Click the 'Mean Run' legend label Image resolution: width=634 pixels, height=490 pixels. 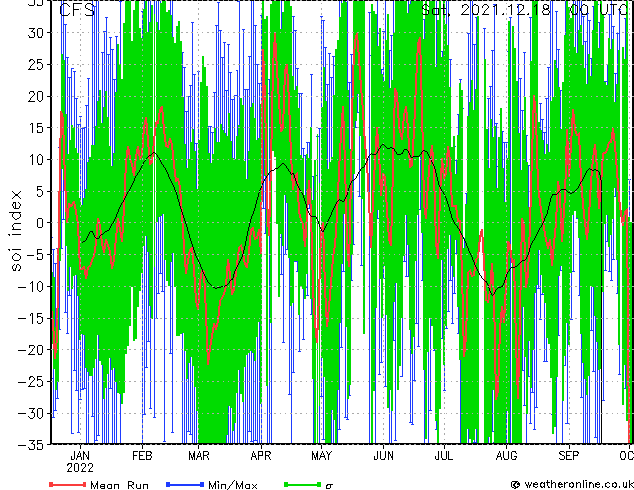[x=120, y=485]
